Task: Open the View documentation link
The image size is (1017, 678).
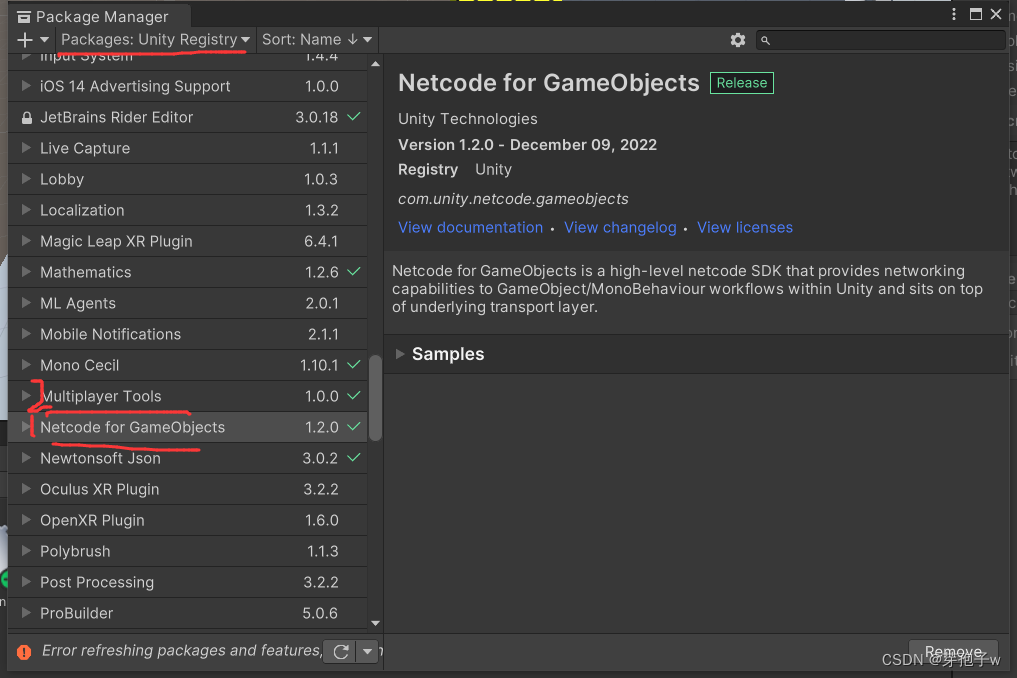Action: click(x=470, y=227)
